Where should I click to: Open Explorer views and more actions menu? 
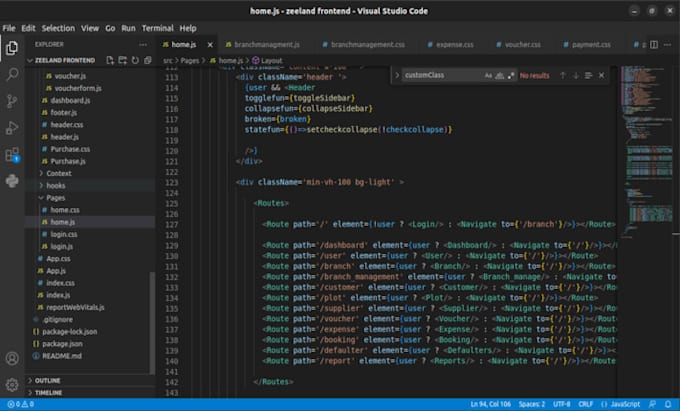pyautogui.click(x=143, y=44)
